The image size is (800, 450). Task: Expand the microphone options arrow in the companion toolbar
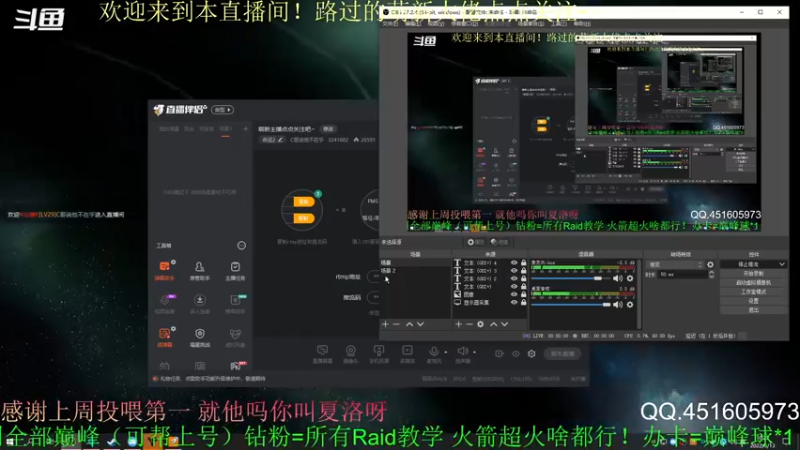pos(445,352)
